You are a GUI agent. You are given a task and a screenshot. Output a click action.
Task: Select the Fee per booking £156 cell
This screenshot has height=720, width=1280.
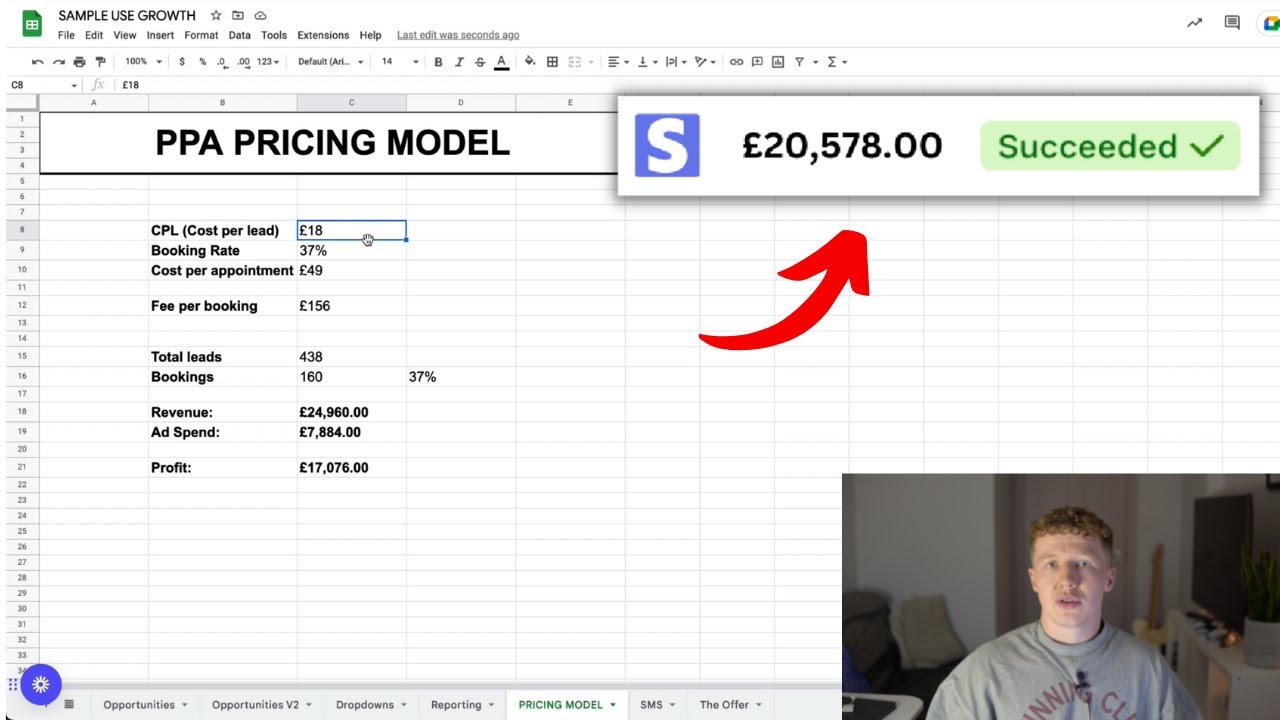coord(351,306)
